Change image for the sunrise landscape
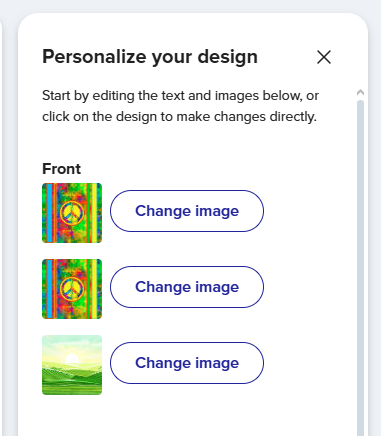Image resolution: width=381 pixels, height=436 pixels. [x=187, y=363]
